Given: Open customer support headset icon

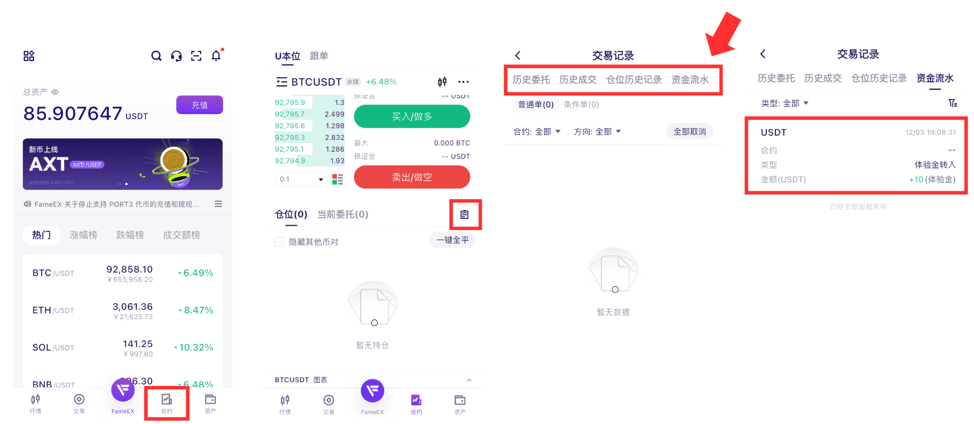Looking at the screenshot, I should click(176, 56).
